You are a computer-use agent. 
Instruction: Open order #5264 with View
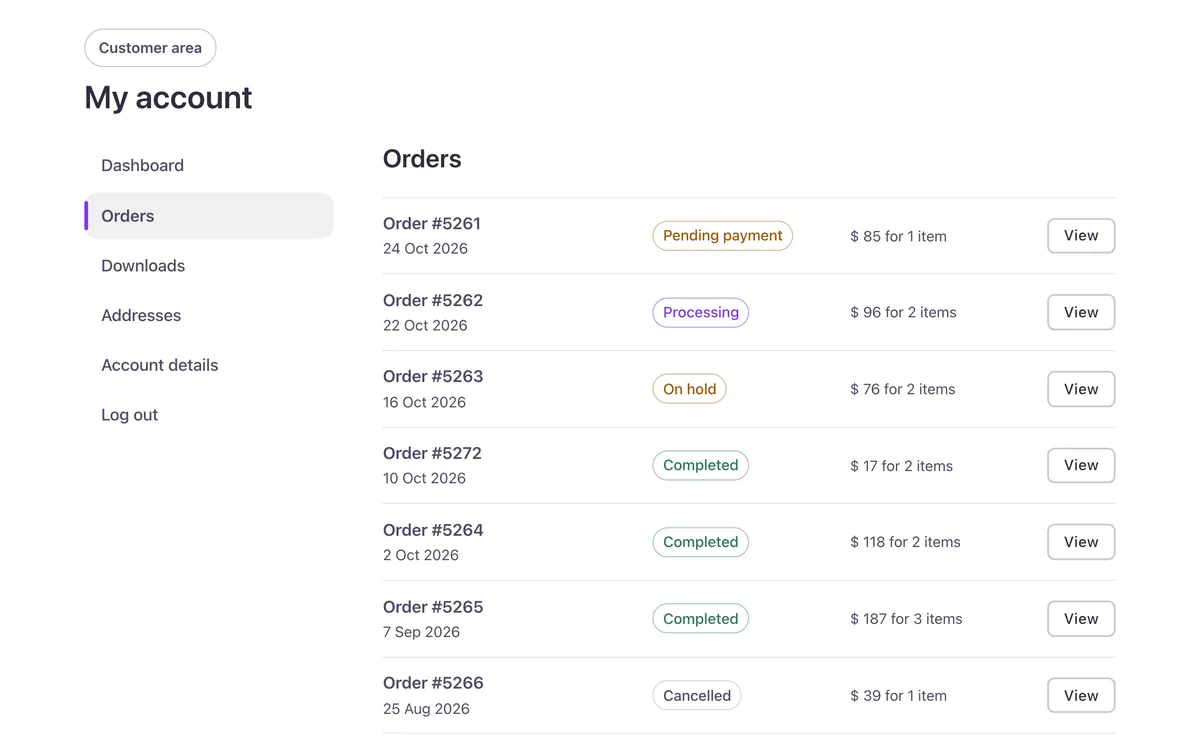[1081, 542]
